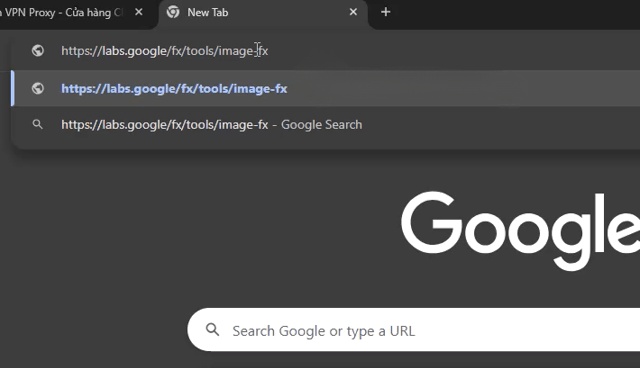Choose the highlighted labs.google image-fx suggestion
The height and width of the screenshot is (368, 640).
(325, 89)
